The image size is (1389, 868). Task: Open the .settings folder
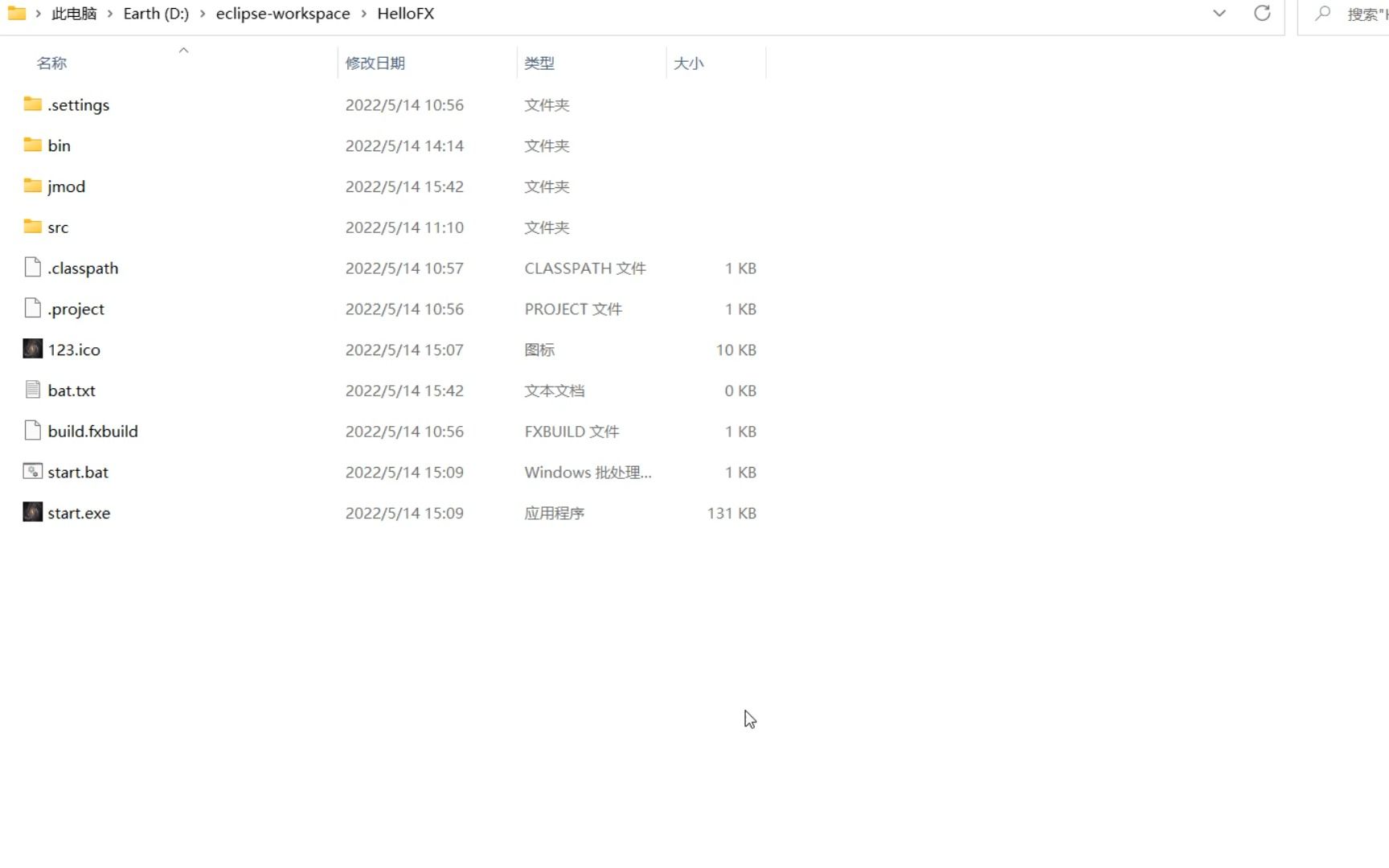(x=78, y=104)
